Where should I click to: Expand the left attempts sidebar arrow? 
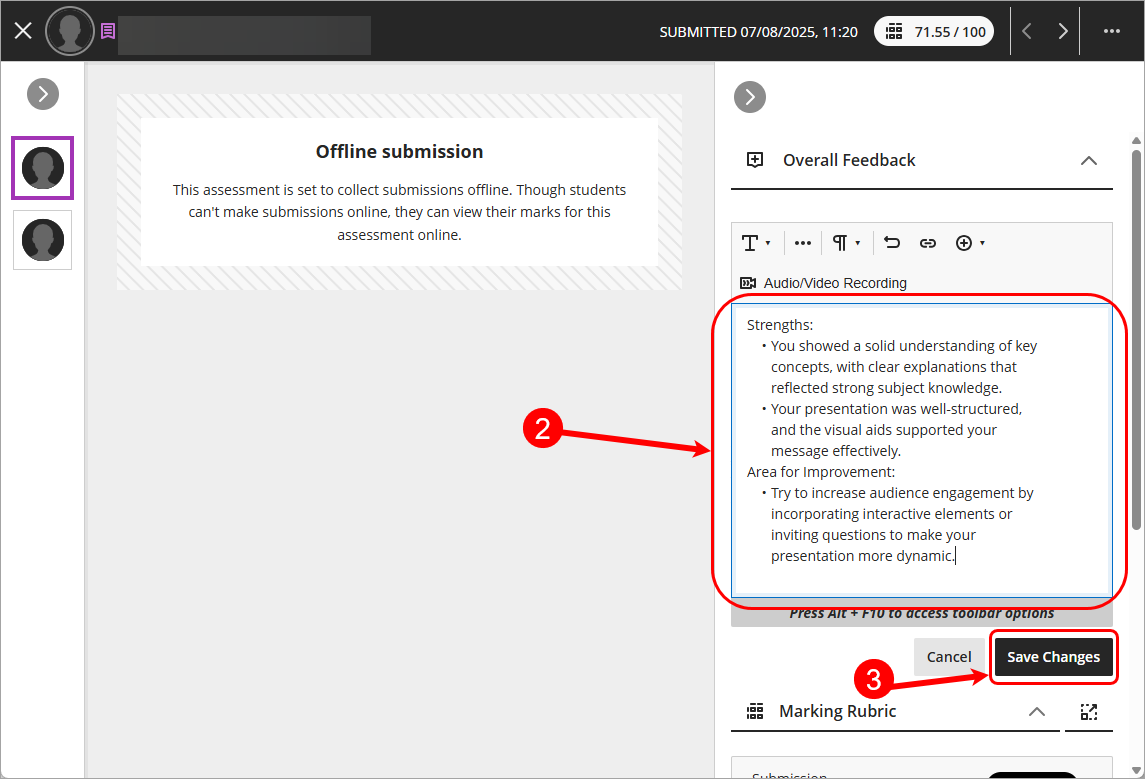[43, 94]
